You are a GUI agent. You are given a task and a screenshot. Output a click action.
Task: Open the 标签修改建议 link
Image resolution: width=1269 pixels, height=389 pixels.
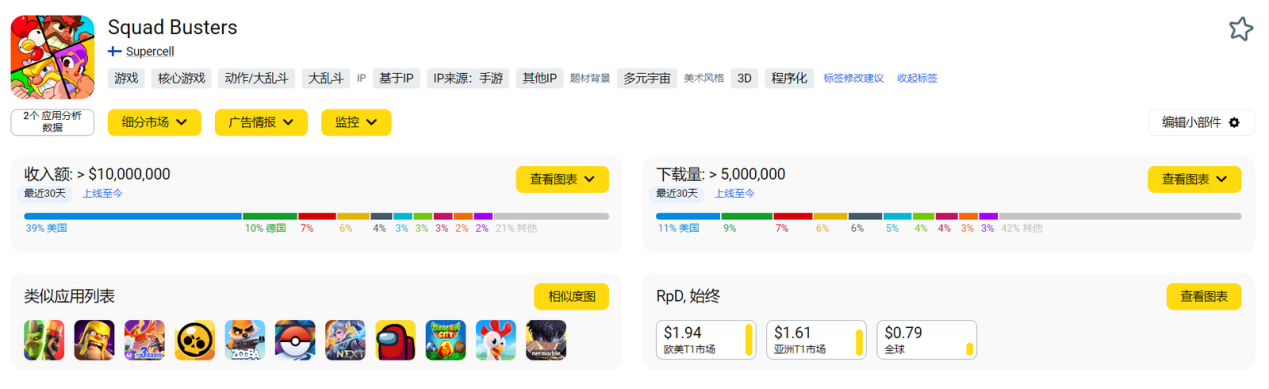pyautogui.click(x=853, y=78)
